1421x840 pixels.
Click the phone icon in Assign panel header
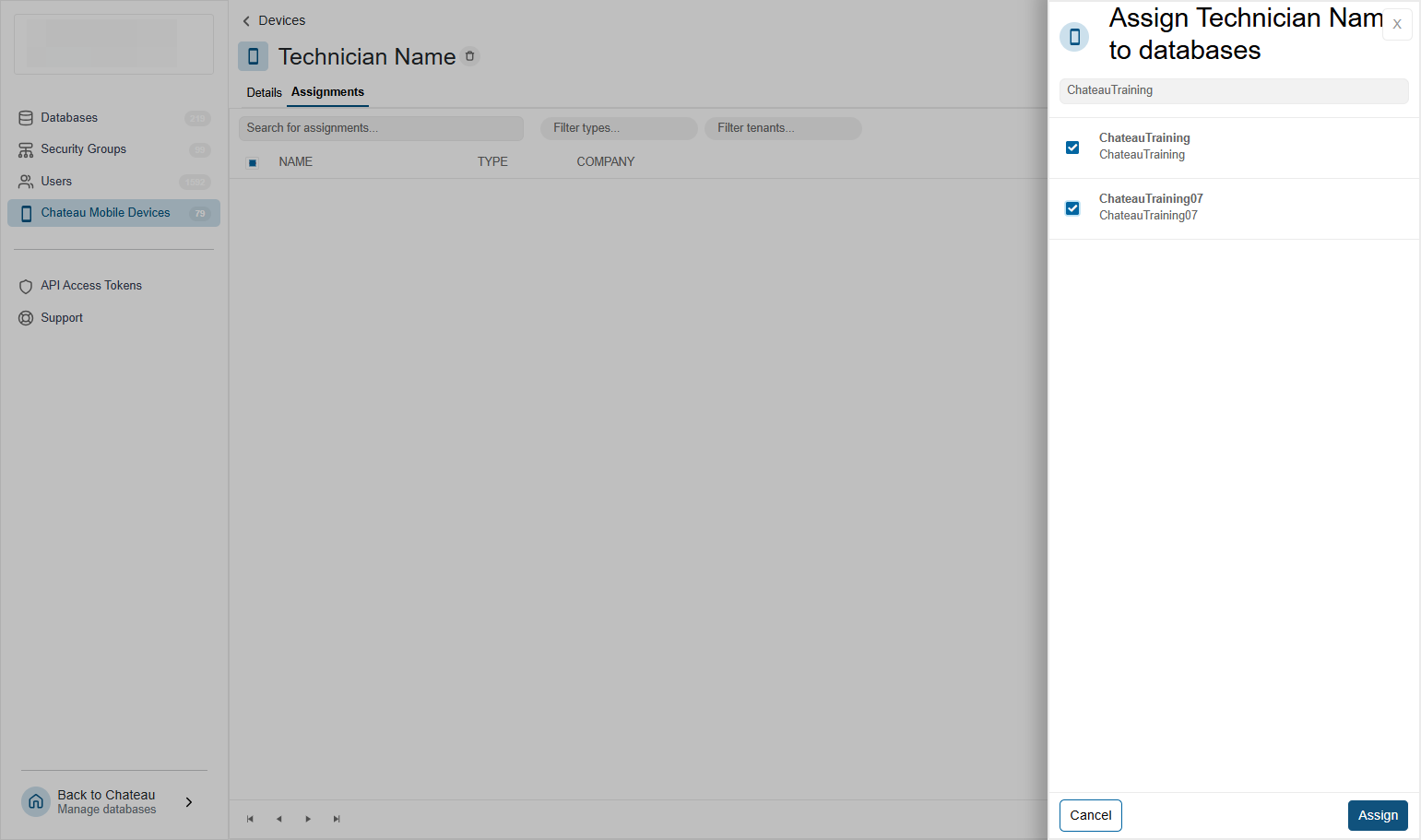click(1074, 37)
